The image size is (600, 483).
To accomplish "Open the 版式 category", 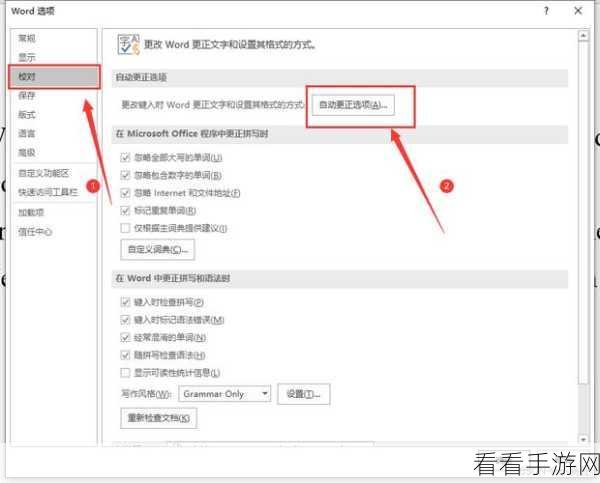I will 27,114.
